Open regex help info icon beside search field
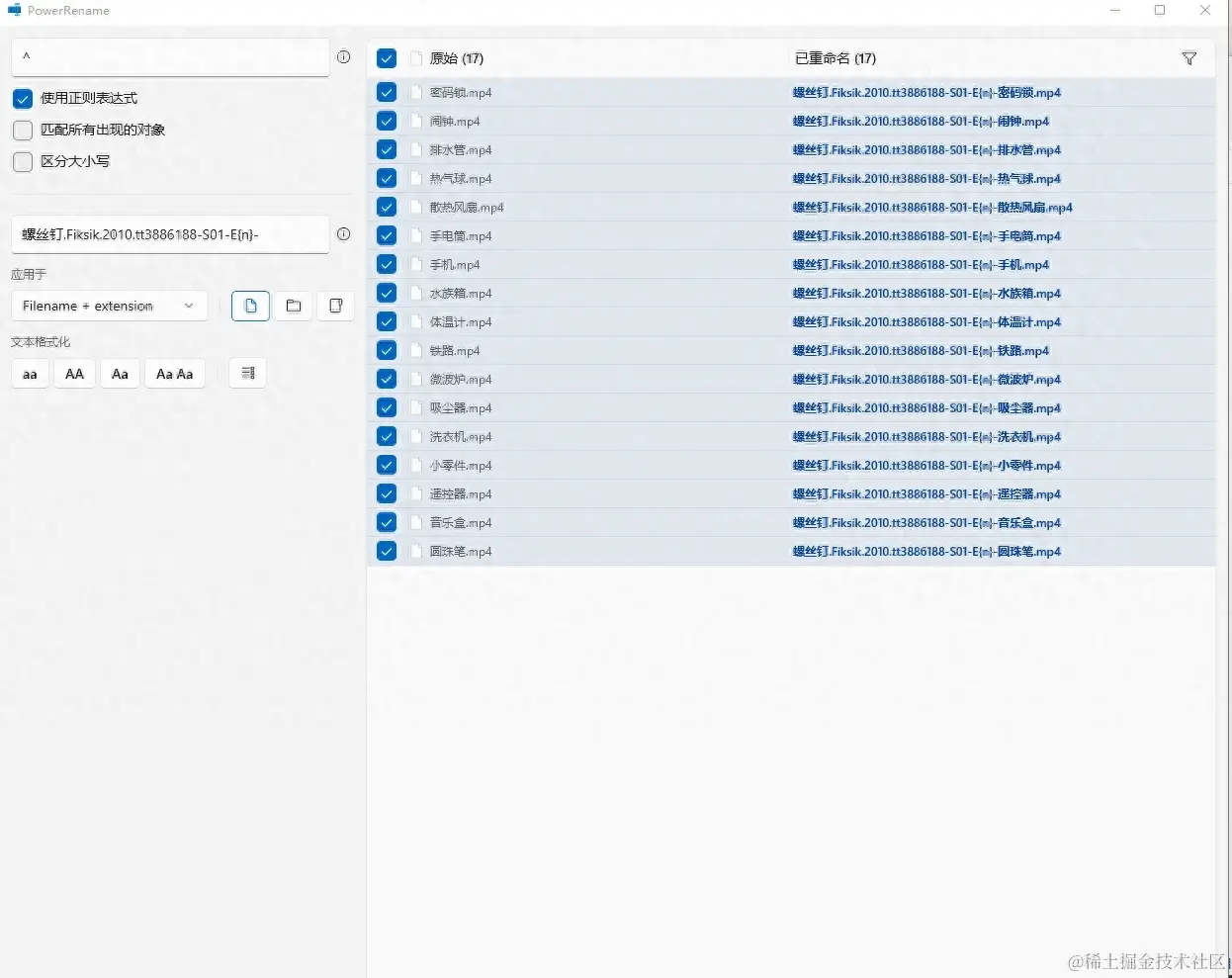The image size is (1232, 978). pos(343,57)
